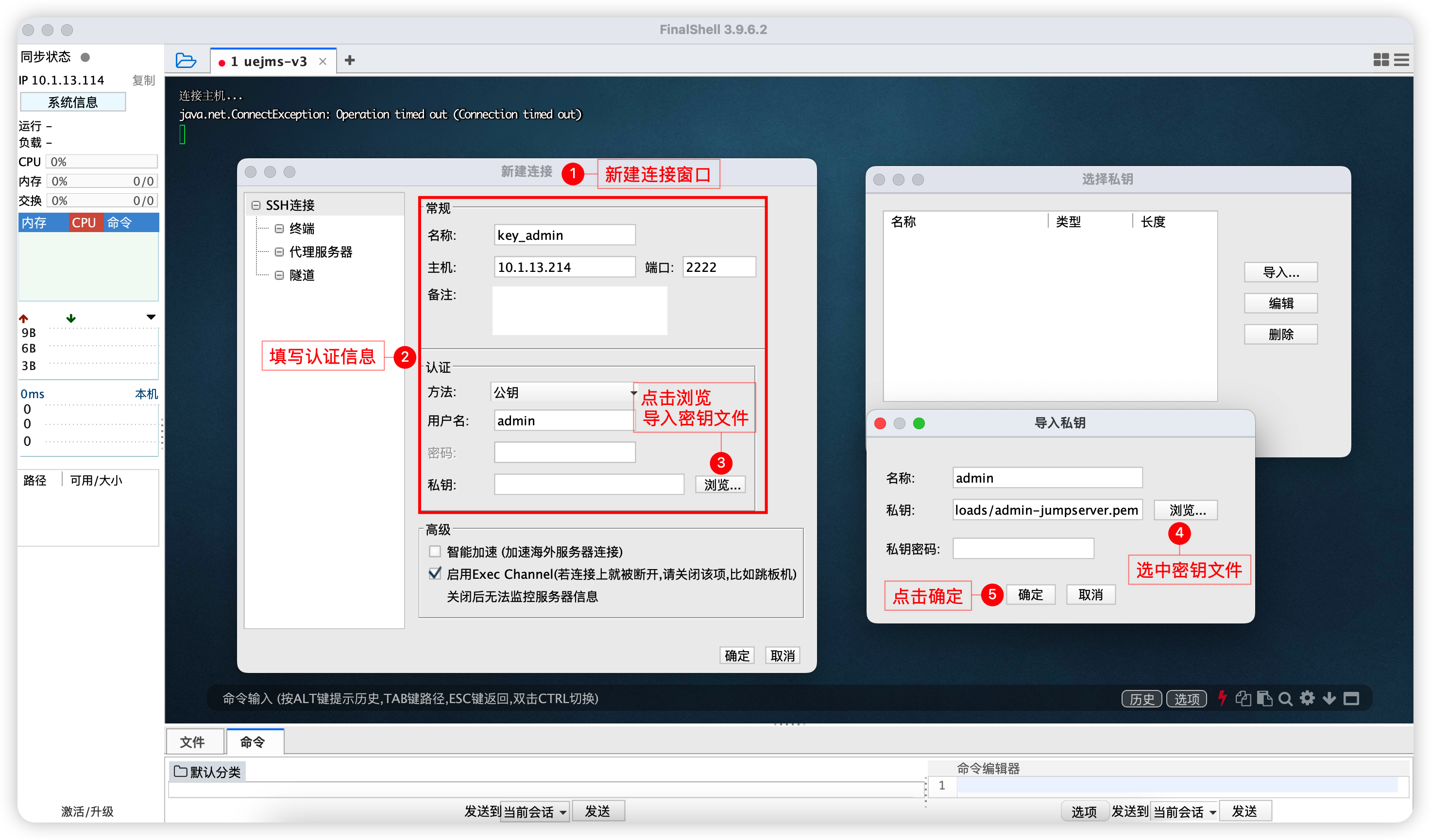Click the 命令 tab at bottom panel
Viewport: 1431px width, 840px height.
click(253, 741)
